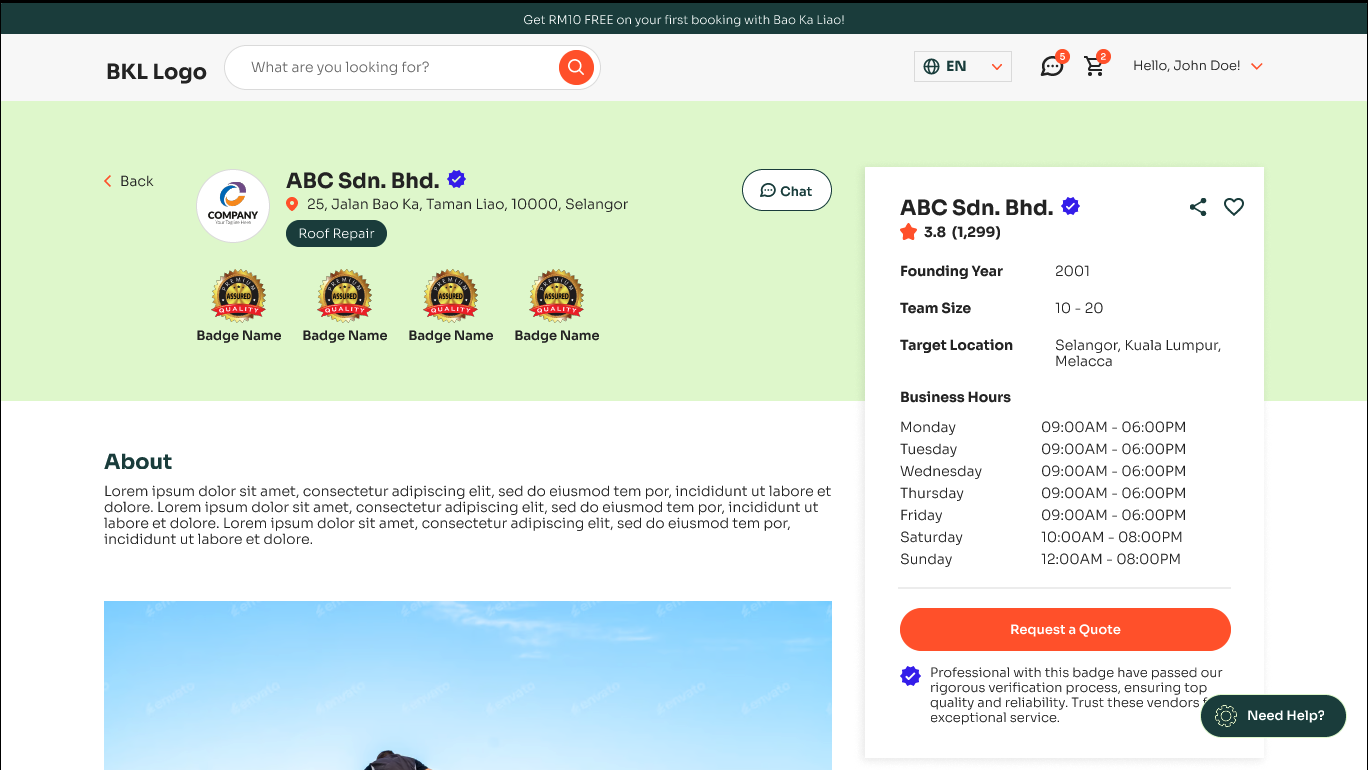The width and height of the screenshot is (1368, 770).
Task: Open the chat messages icon in header
Action: click(1051, 67)
